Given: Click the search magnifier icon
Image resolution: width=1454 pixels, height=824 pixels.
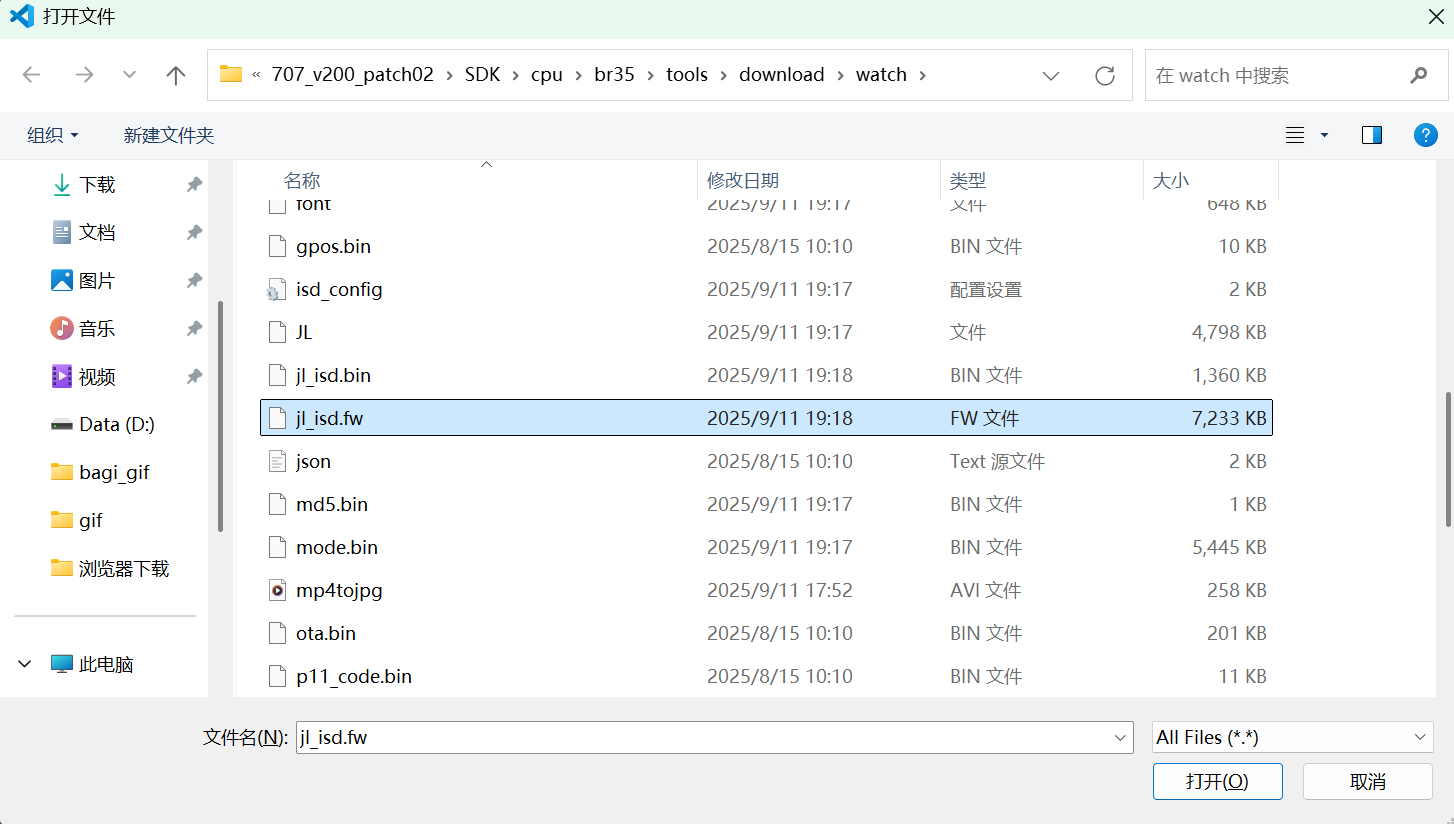Looking at the screenshot, I should [1418, 75].
